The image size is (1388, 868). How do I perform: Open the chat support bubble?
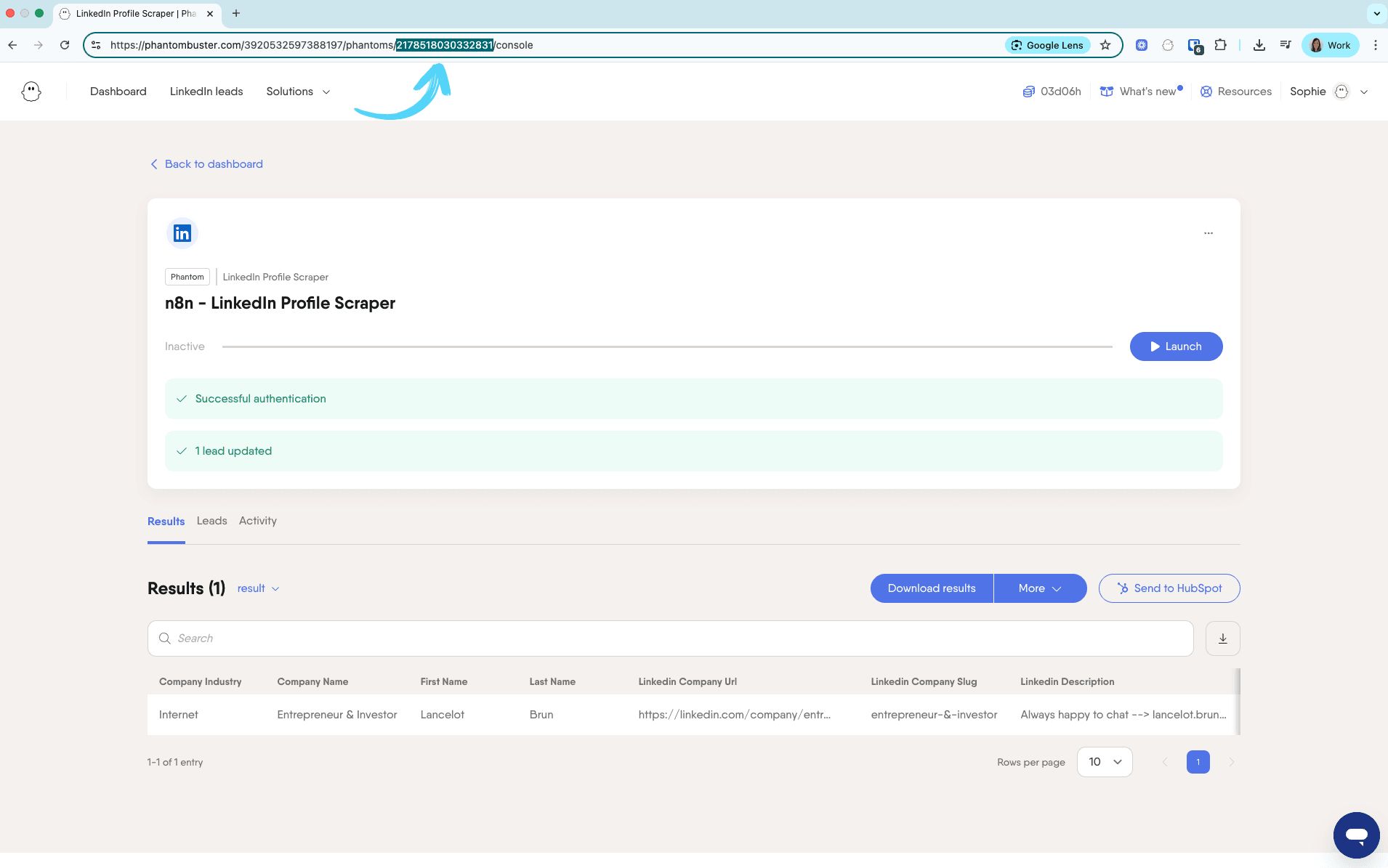click(1357, 835)
